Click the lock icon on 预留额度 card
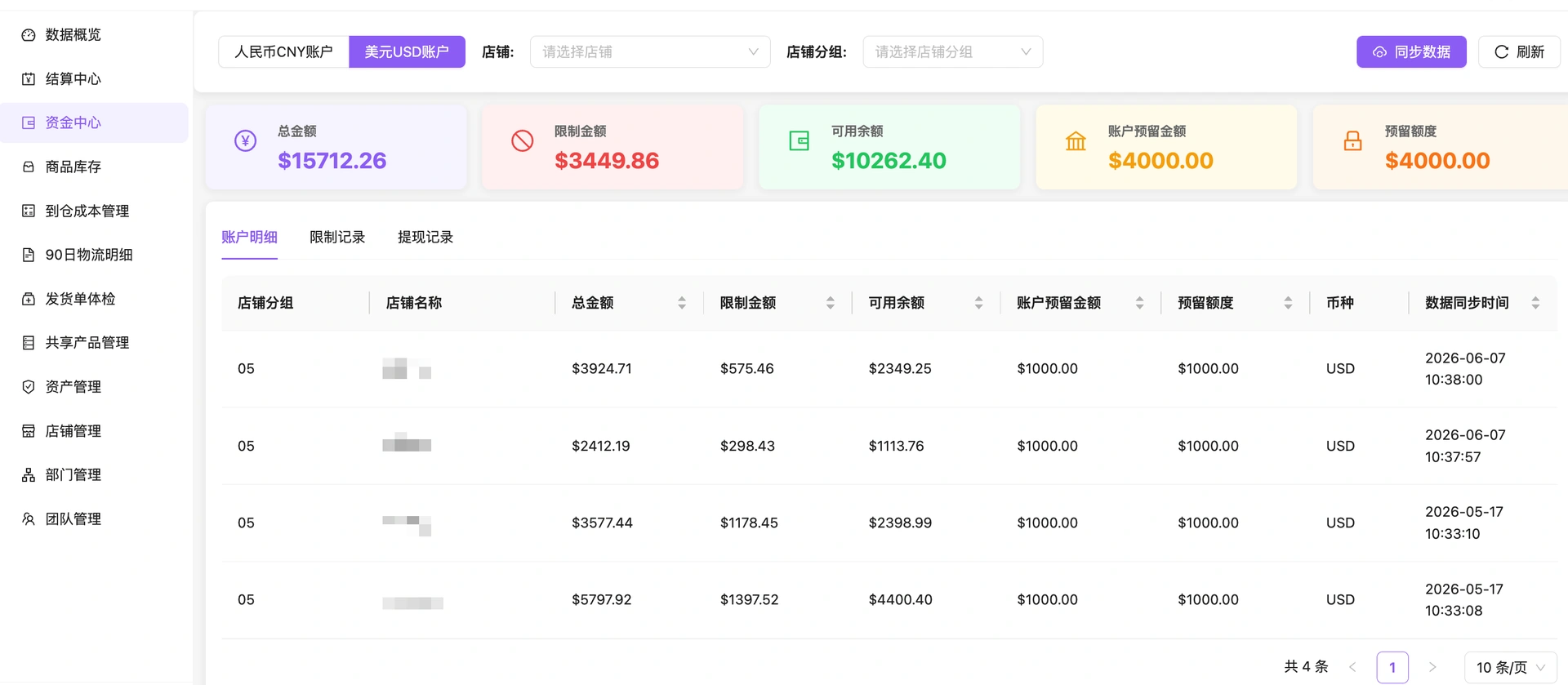Viewport: 1568px width, 685px height. point(1352,140)
